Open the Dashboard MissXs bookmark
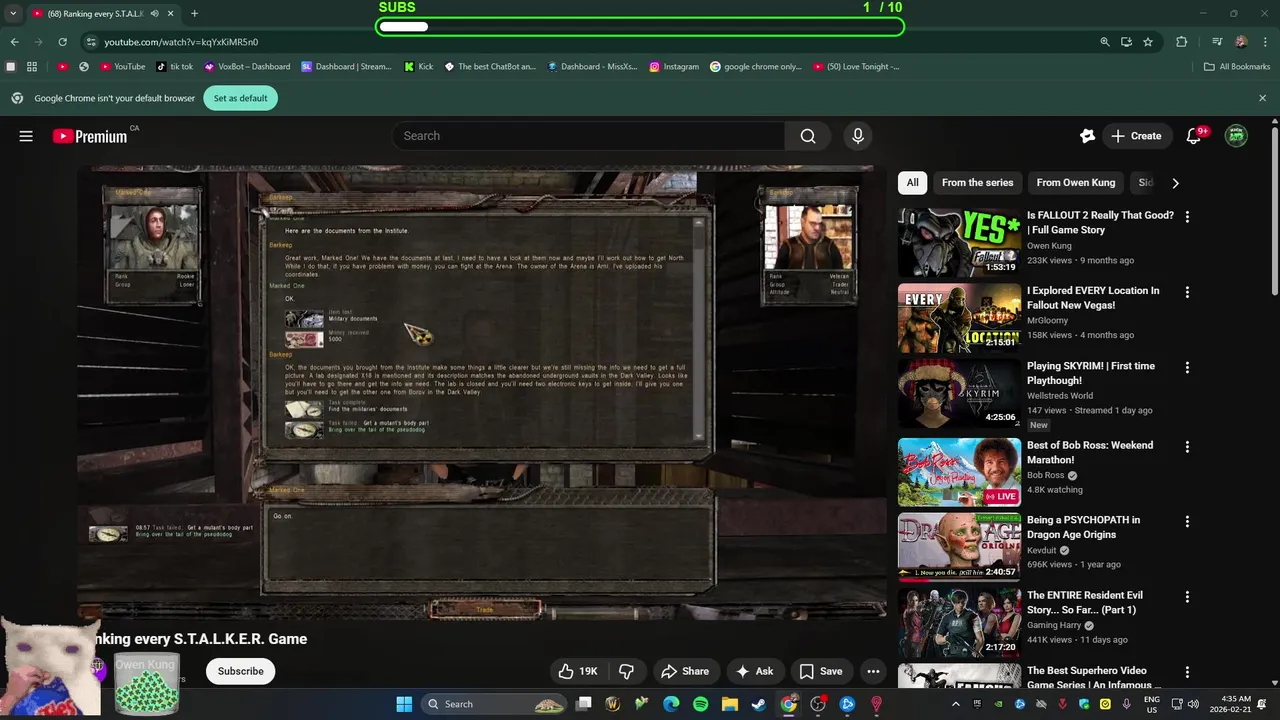This screenshot has height=720, width=1280. (x=592, y=67)
